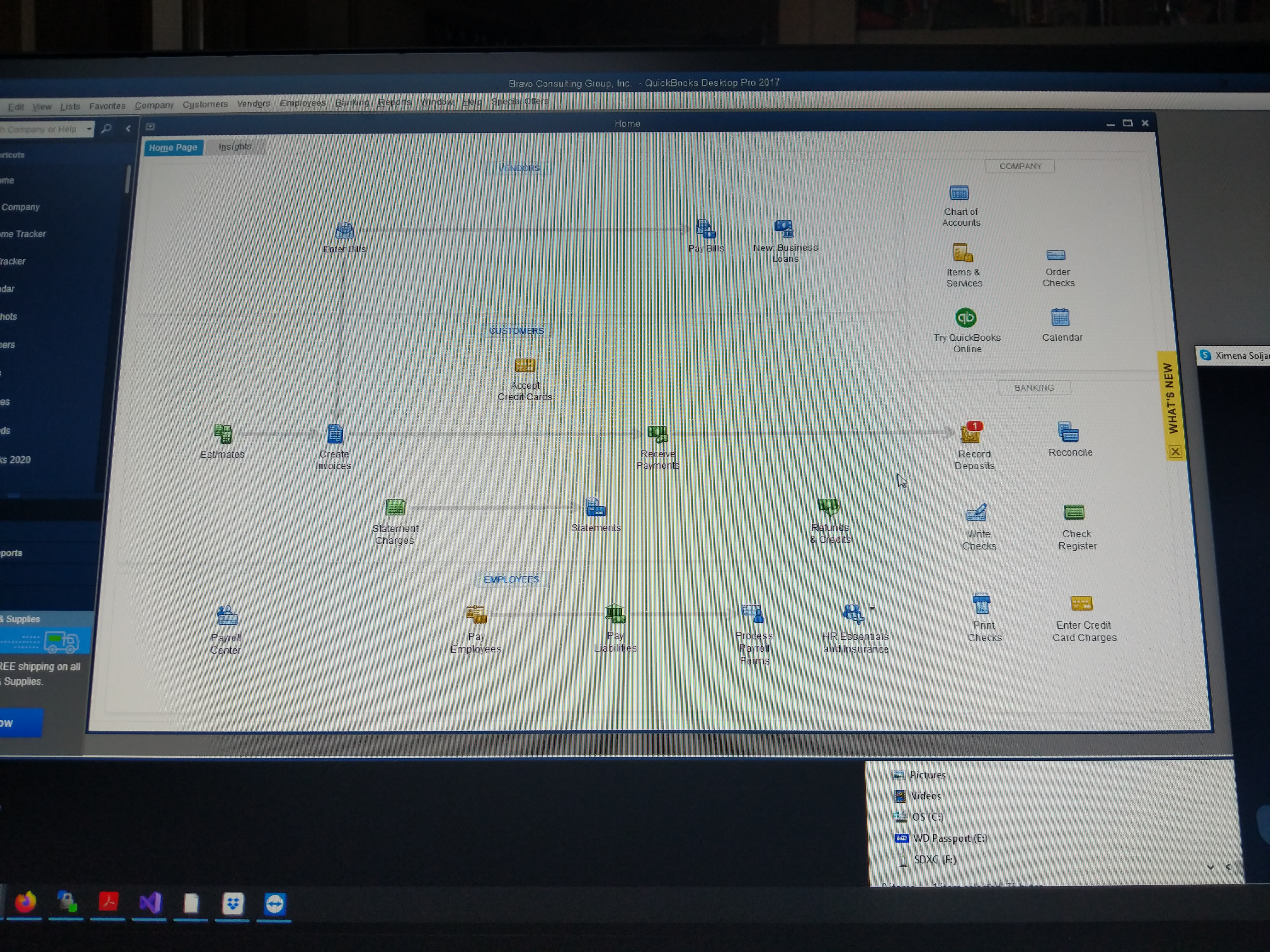Viewport: 1270px width, 952px height.
Task: Open TeamViewer from the taskbar
Action: pos(274,904)
